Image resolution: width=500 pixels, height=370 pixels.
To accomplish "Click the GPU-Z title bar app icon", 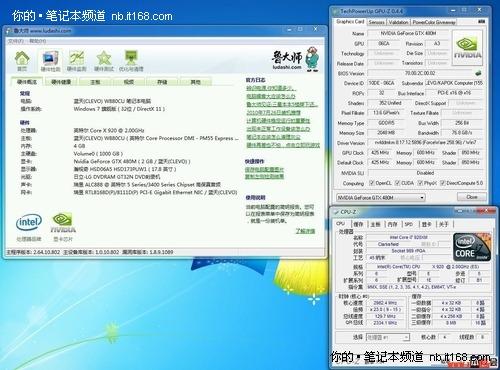I will pos(336,11).
